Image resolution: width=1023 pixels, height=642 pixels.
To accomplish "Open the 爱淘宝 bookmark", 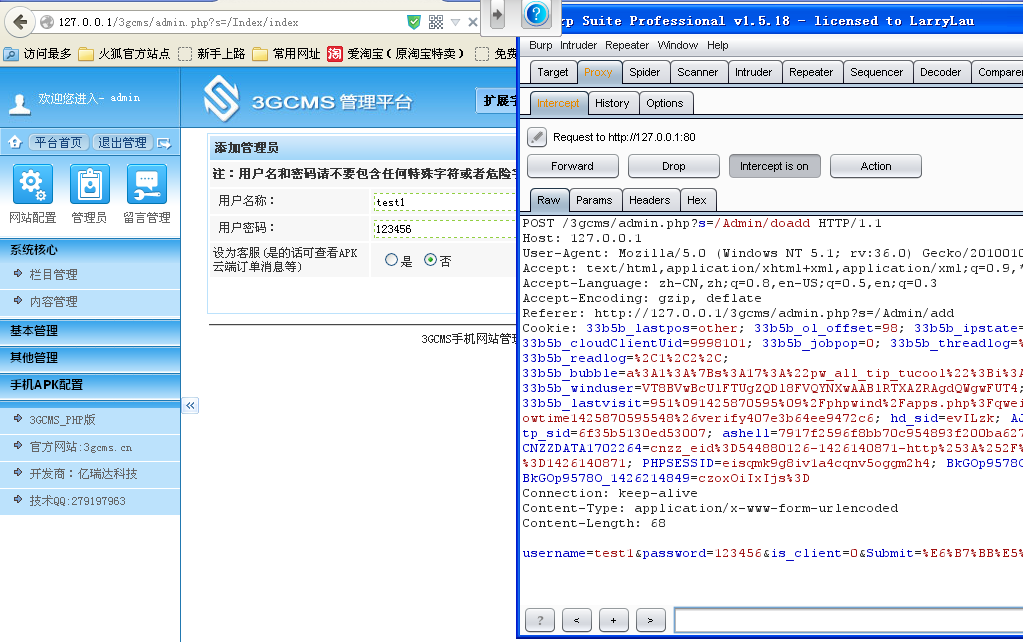I will point(397,54).
